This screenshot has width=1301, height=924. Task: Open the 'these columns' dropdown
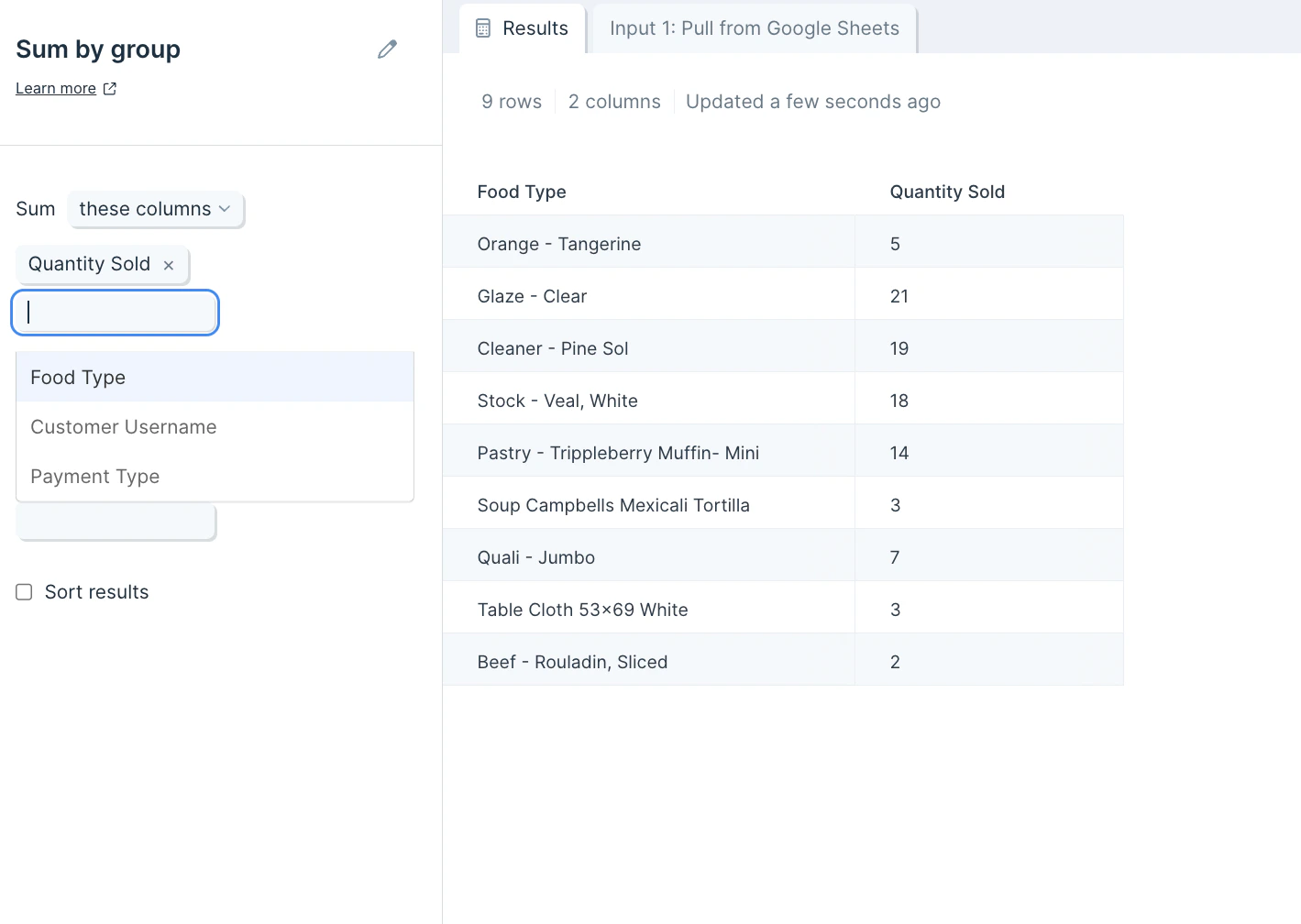pos(155,209)
